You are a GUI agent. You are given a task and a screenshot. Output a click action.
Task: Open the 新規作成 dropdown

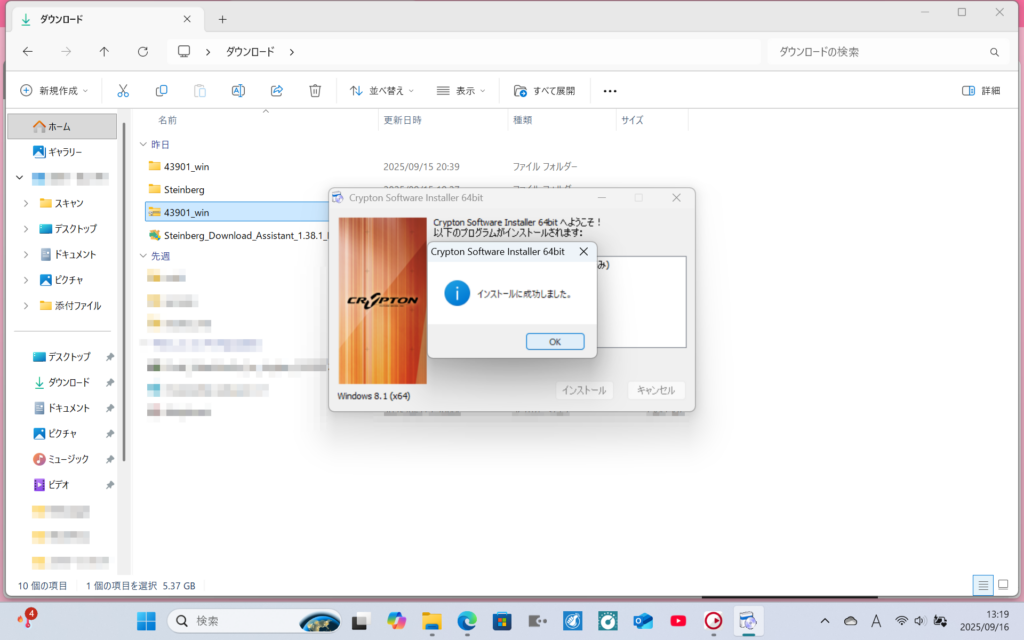pos(55,90)
